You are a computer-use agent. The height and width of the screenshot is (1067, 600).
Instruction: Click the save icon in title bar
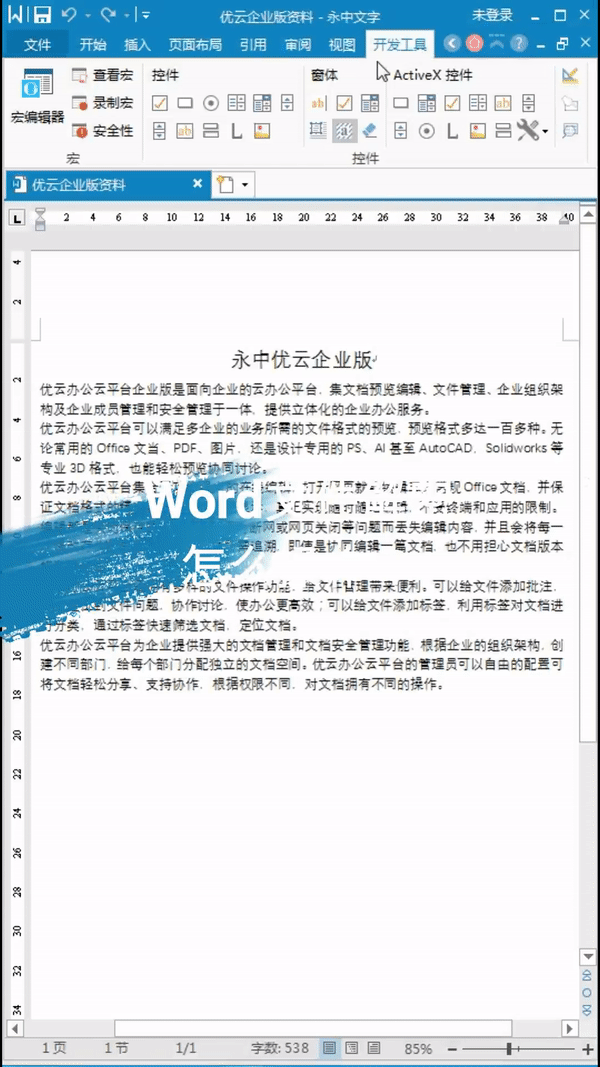click(41, 15)
